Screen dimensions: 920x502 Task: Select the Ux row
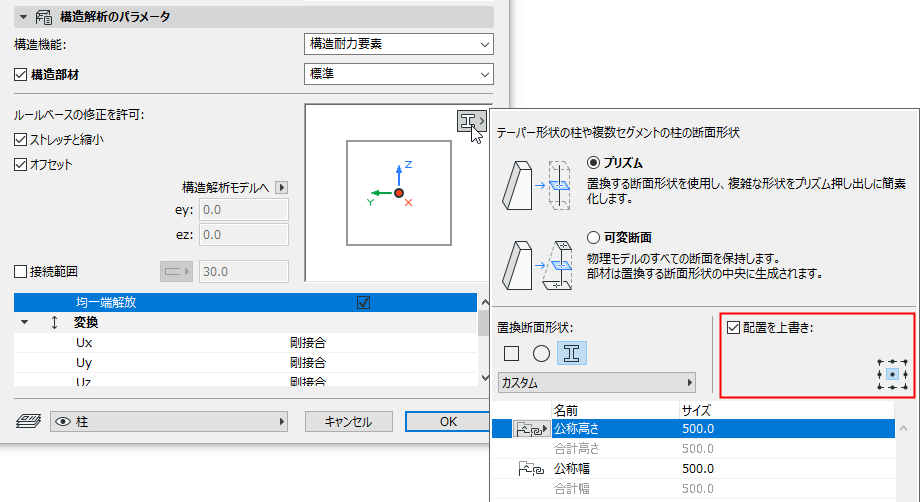(x=245, y=342)
